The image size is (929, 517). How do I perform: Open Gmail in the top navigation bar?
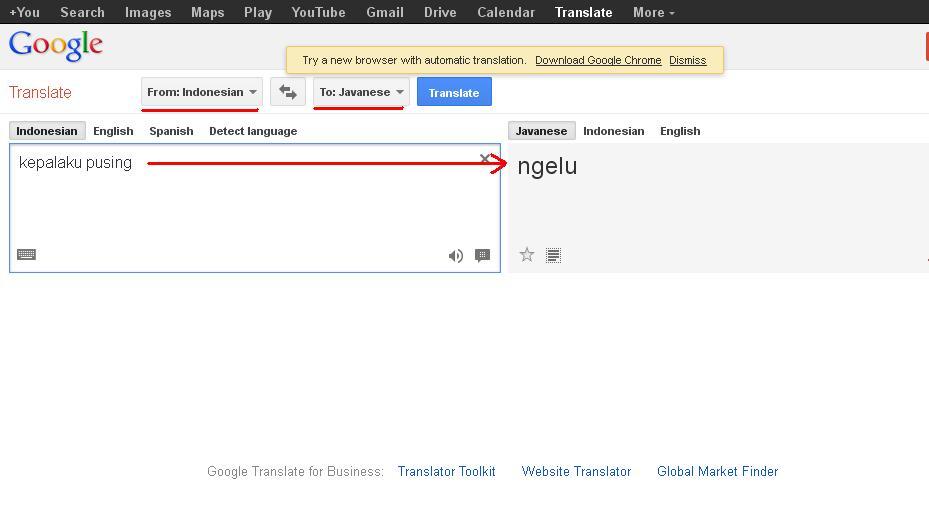click(x=385, y=12)
